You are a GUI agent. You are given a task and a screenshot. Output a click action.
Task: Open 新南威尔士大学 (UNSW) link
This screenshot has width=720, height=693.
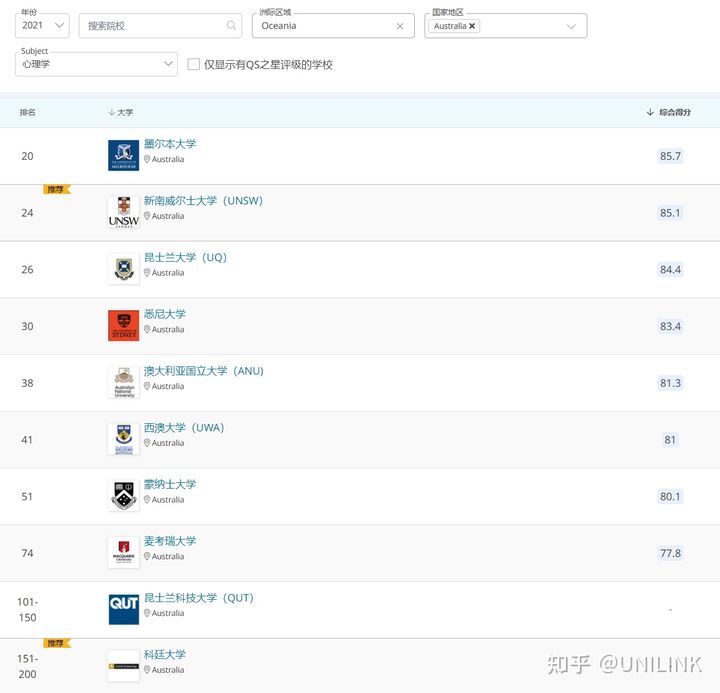[203, 201]
